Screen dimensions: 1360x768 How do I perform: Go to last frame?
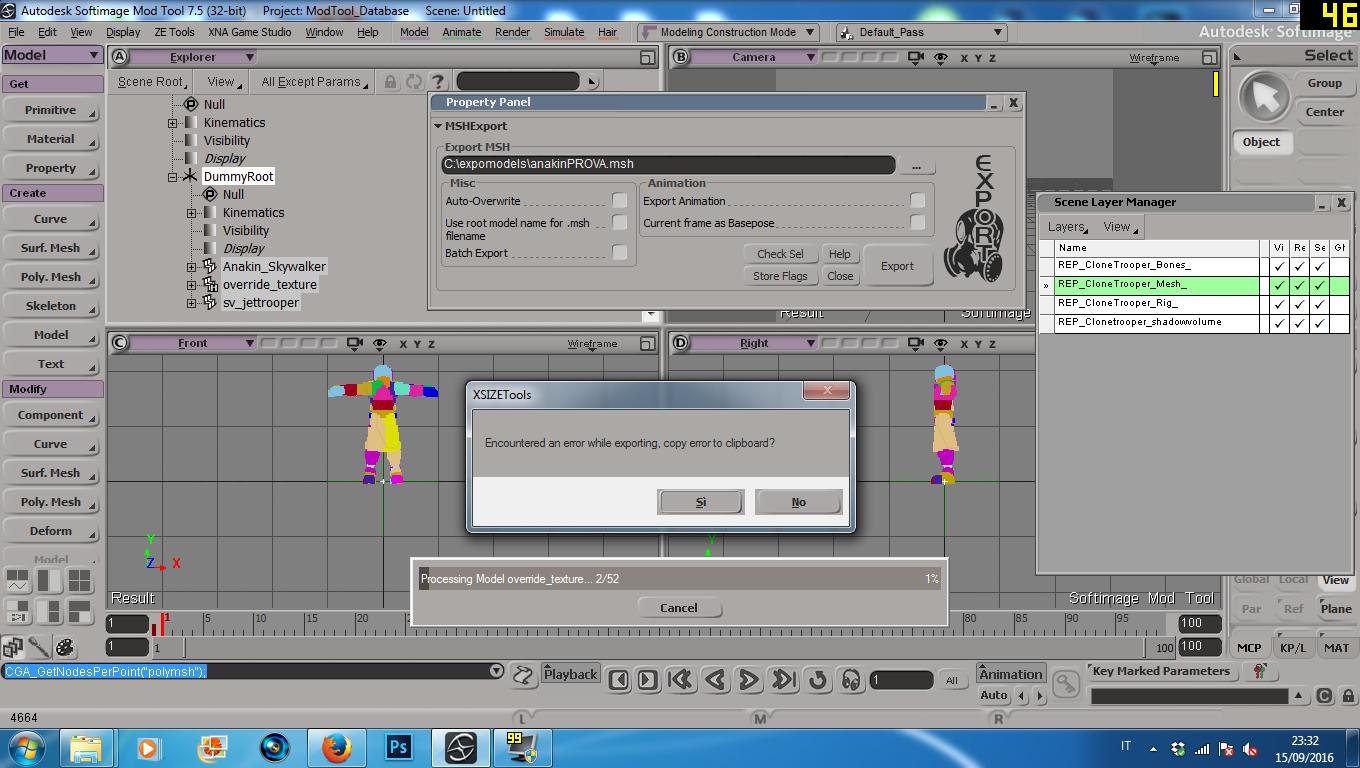[783, 681]
